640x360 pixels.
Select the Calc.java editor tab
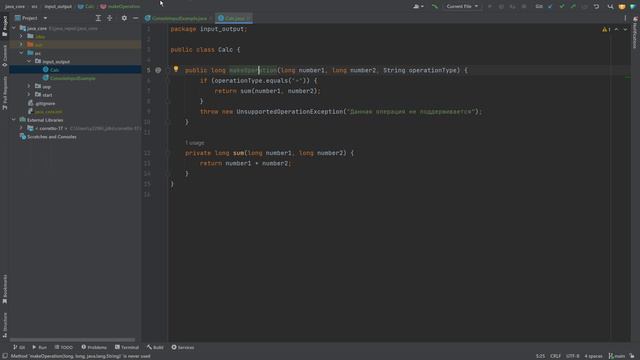(234, 18)
